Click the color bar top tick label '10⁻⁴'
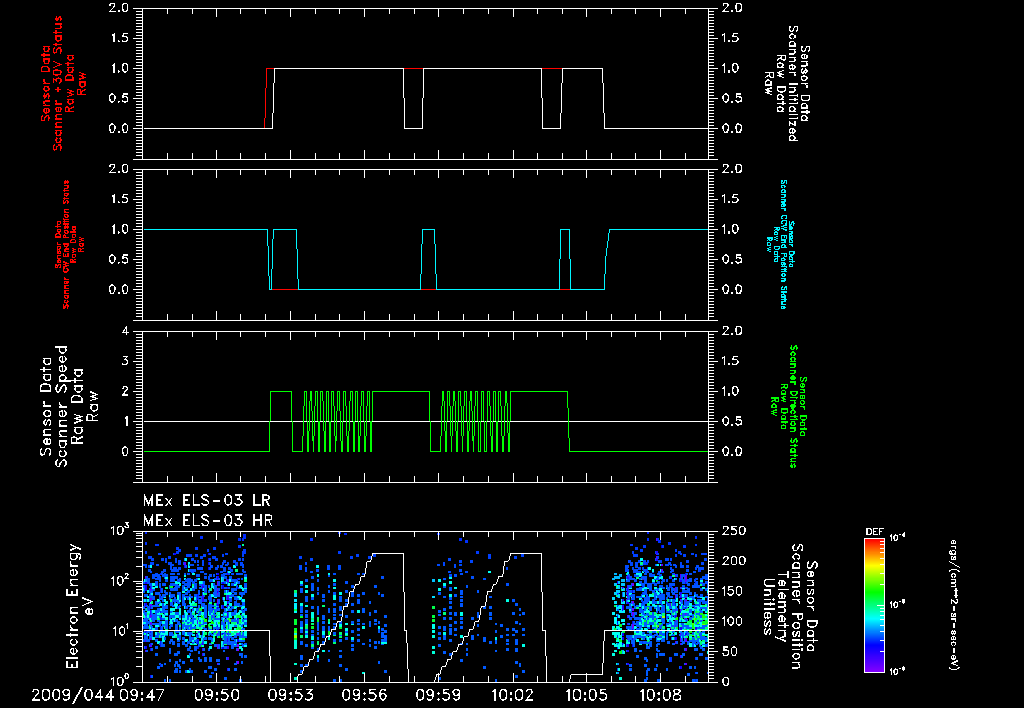1024x708 pixels. pos(897,538)
